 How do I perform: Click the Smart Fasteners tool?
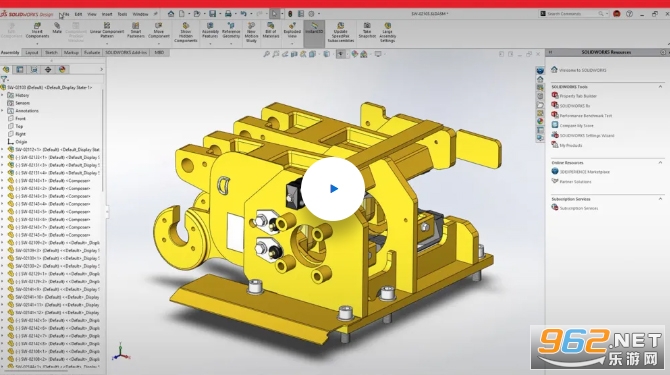click(135, 30)
